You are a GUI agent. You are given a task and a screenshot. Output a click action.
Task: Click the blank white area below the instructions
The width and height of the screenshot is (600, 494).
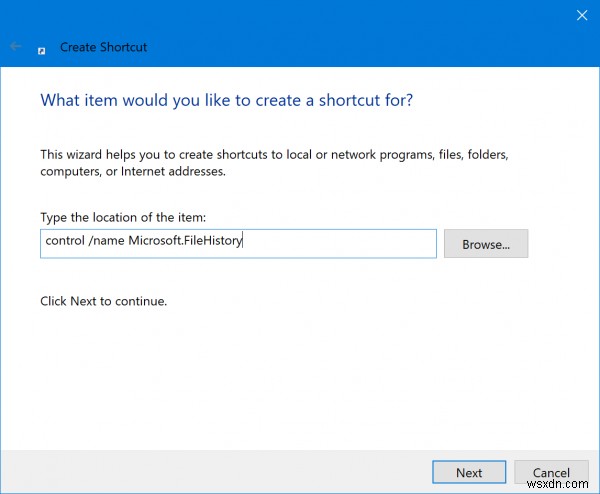coord(300,380)
